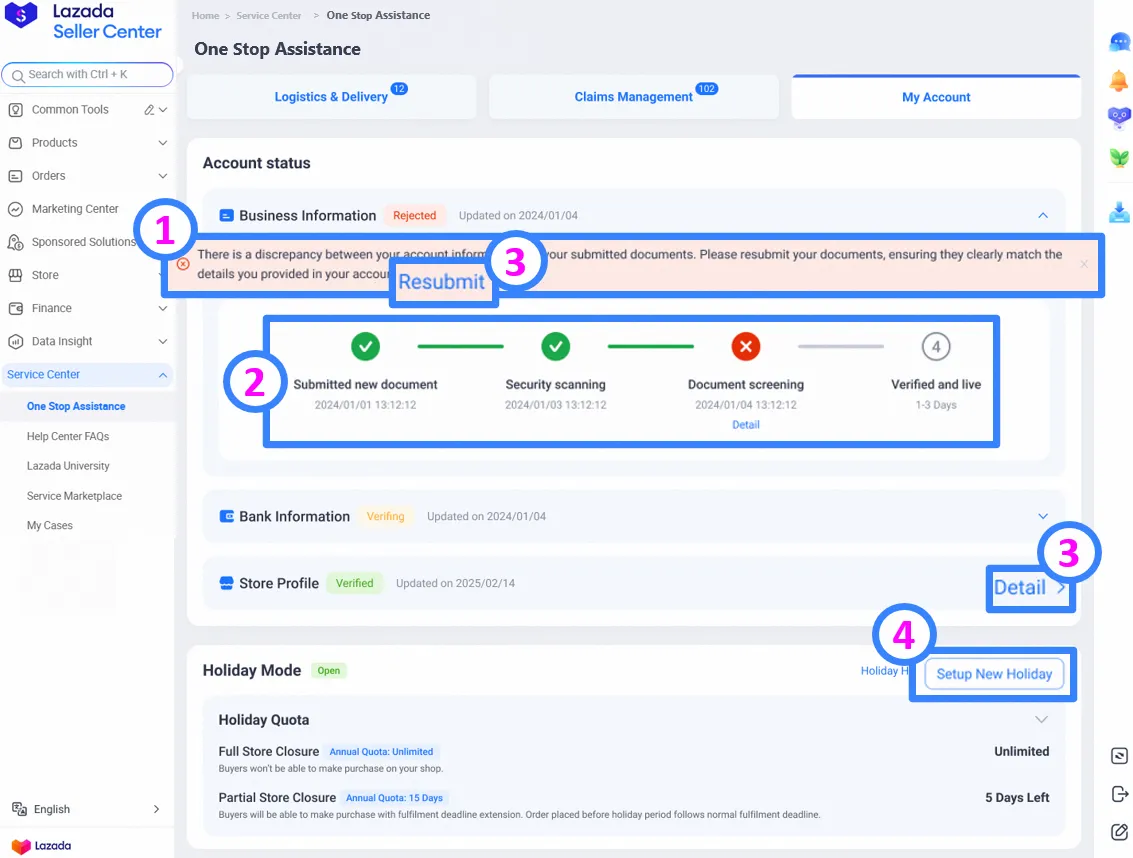1133x858 pixels.
Task: Collapse the Business Information section chevron
Action: [1043, 215]
